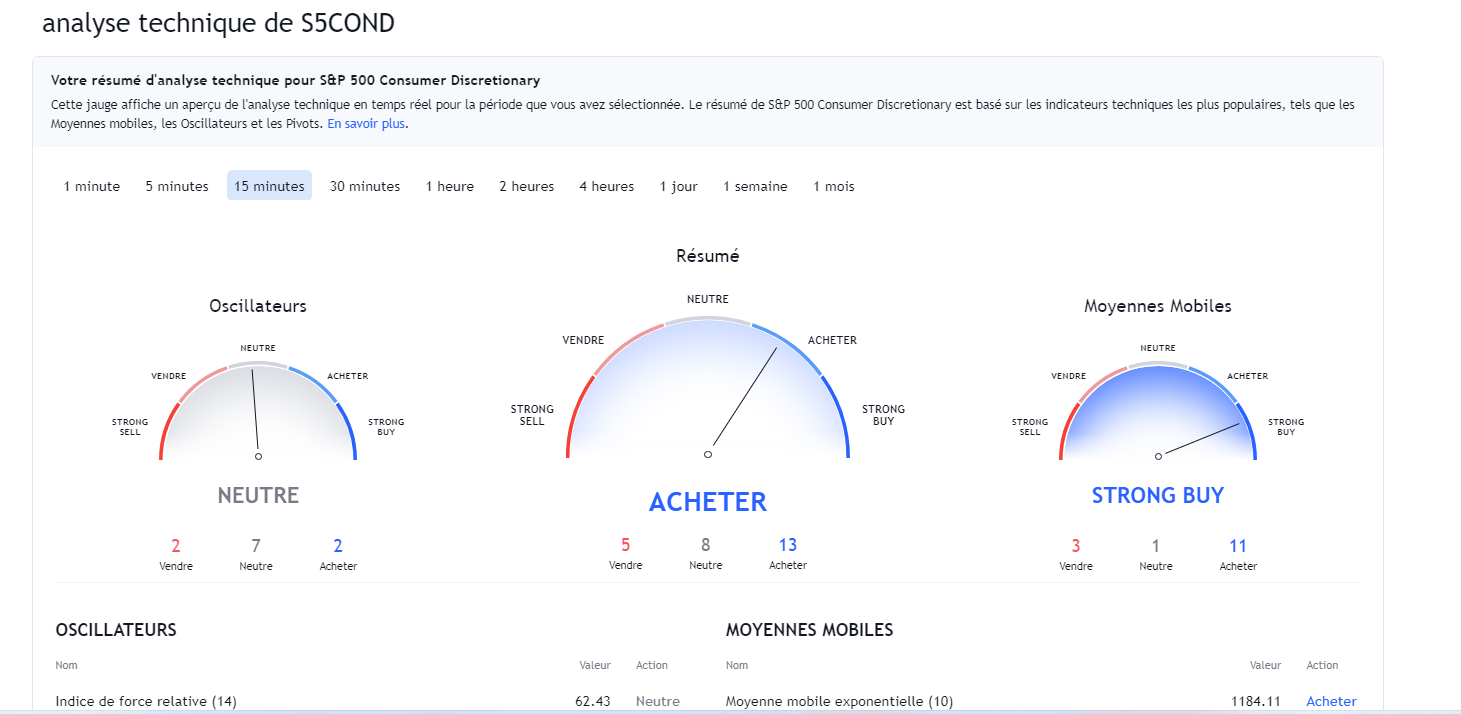Click the Résumé Vendre count 5

click(x=626, y=545)
